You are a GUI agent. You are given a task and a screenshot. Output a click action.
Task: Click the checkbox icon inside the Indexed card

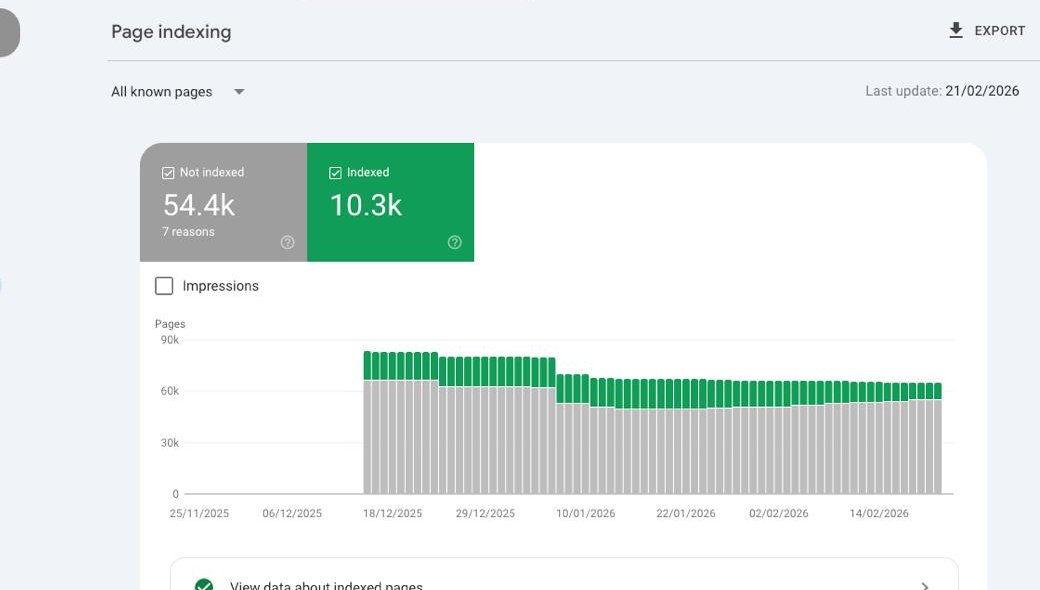pos(335,172)
